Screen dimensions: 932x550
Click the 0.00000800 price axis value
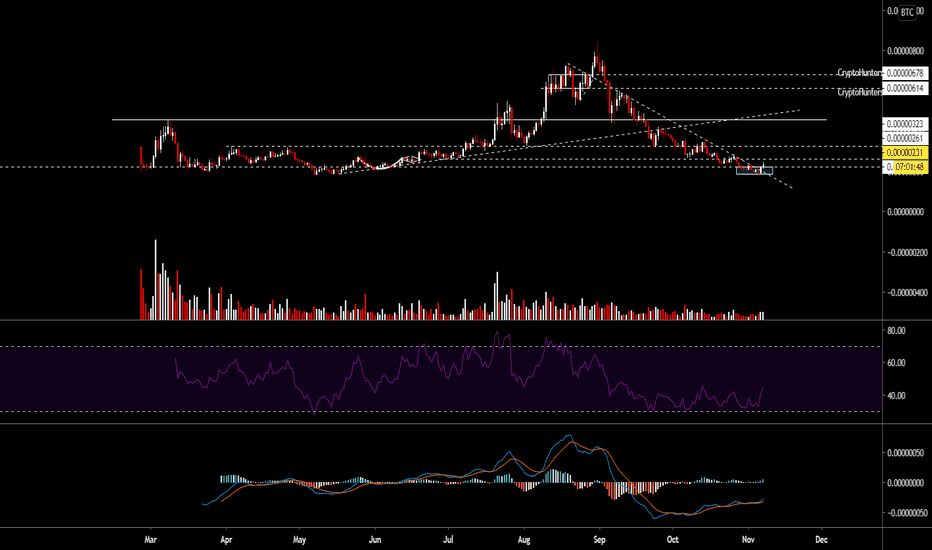tap(905, 51)
